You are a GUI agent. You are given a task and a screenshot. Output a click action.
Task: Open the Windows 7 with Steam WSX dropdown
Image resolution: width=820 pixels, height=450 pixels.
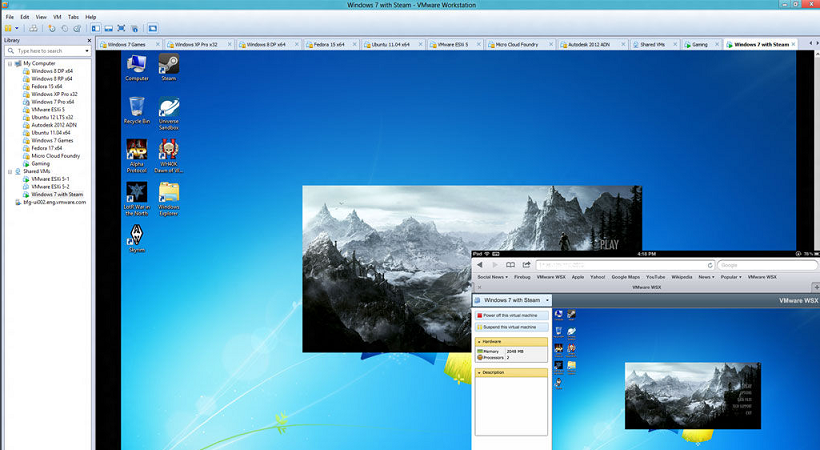click(x=511, y=300)
